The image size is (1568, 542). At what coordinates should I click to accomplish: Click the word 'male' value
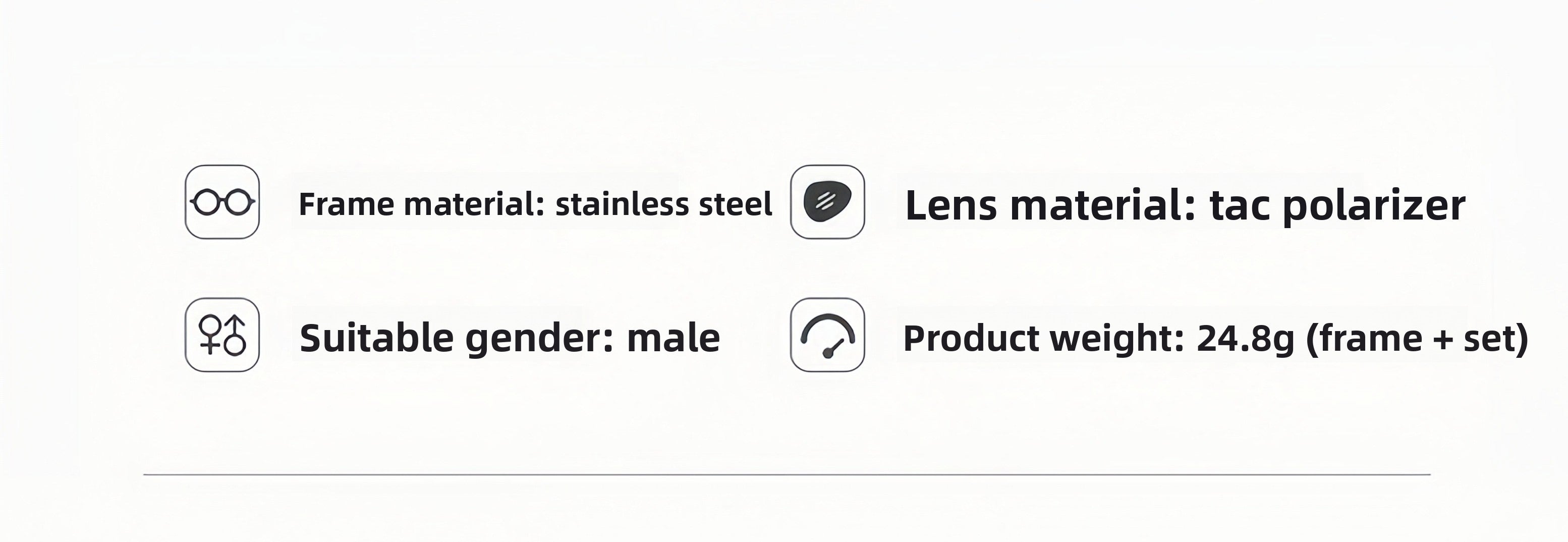point(673,339)
